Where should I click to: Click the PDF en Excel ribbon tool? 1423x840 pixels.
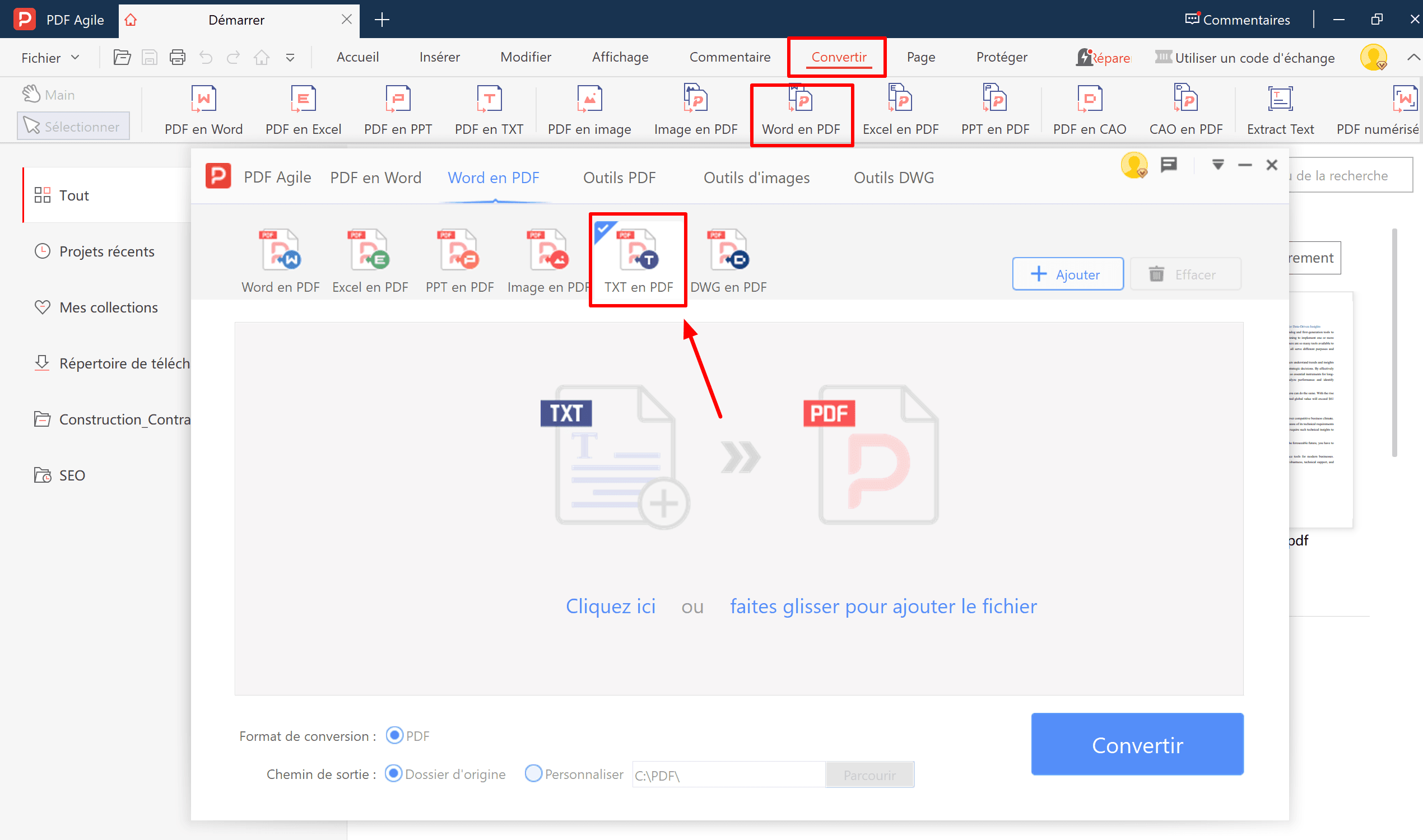(x=303, y=111)
